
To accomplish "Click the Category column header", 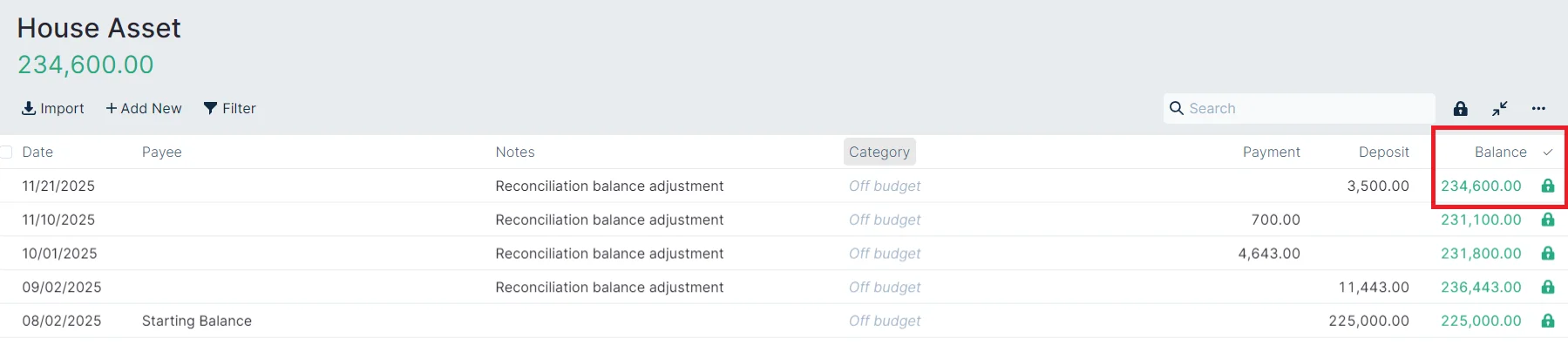I will (879, 152).
